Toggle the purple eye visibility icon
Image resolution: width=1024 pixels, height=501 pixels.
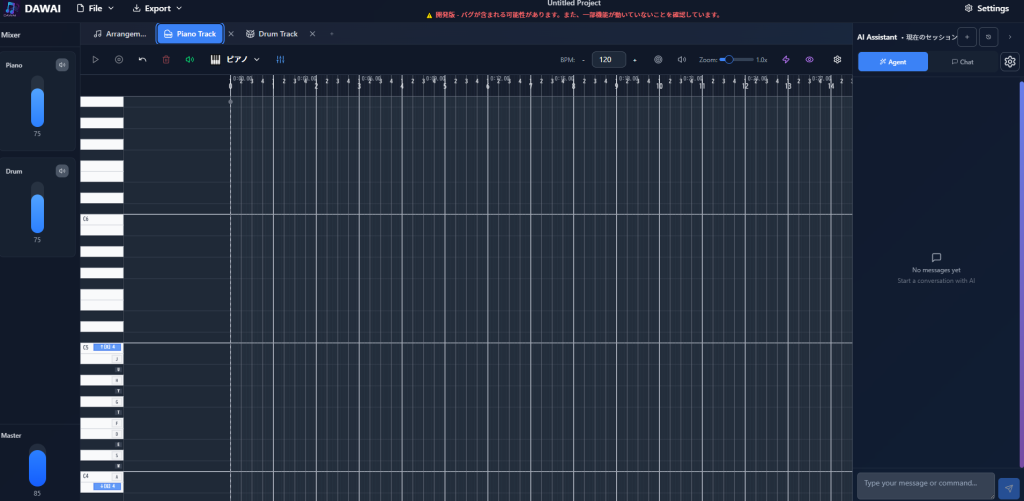810,60
